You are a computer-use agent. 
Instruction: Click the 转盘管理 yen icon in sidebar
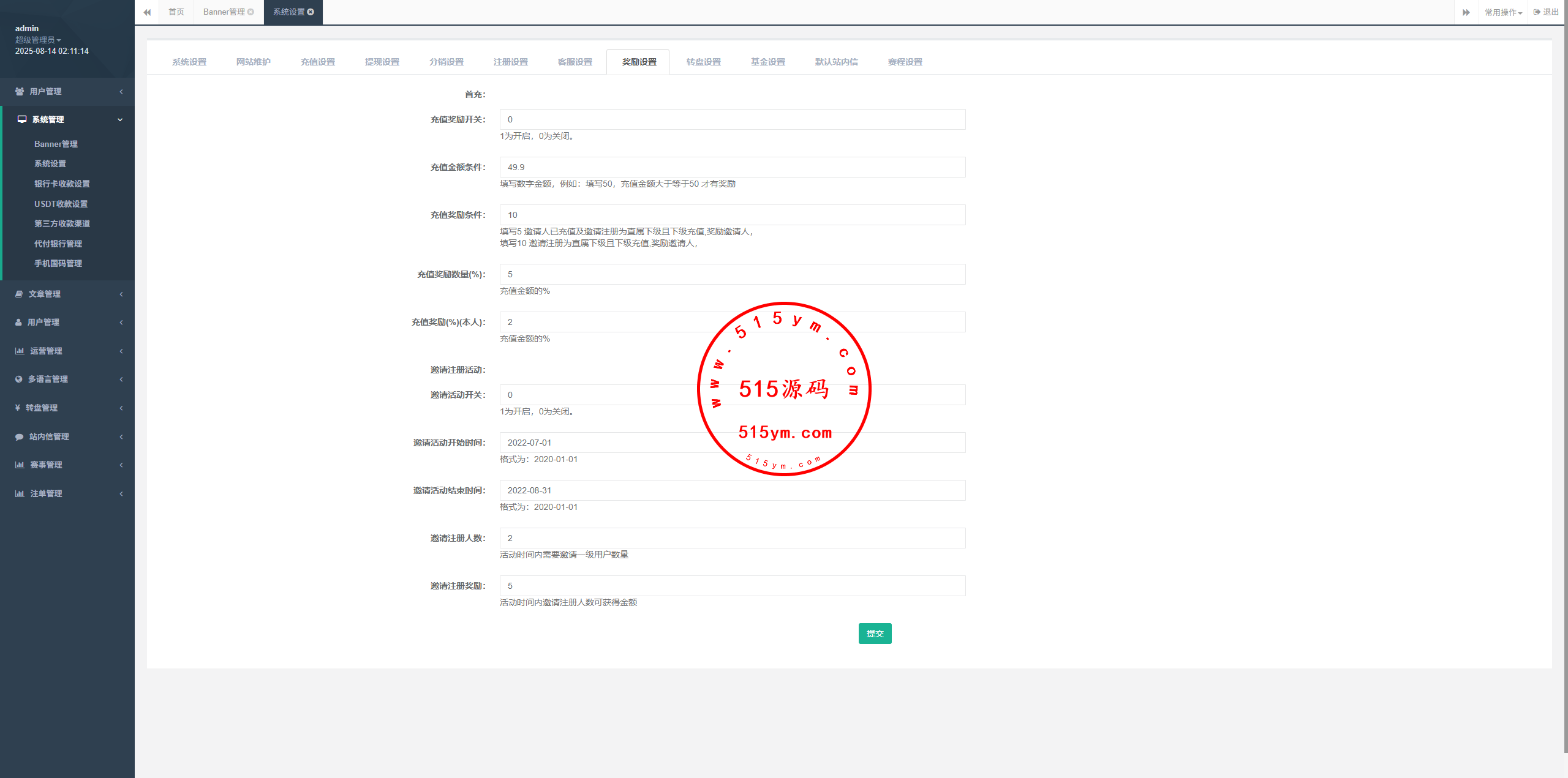[x=18, y=408]
